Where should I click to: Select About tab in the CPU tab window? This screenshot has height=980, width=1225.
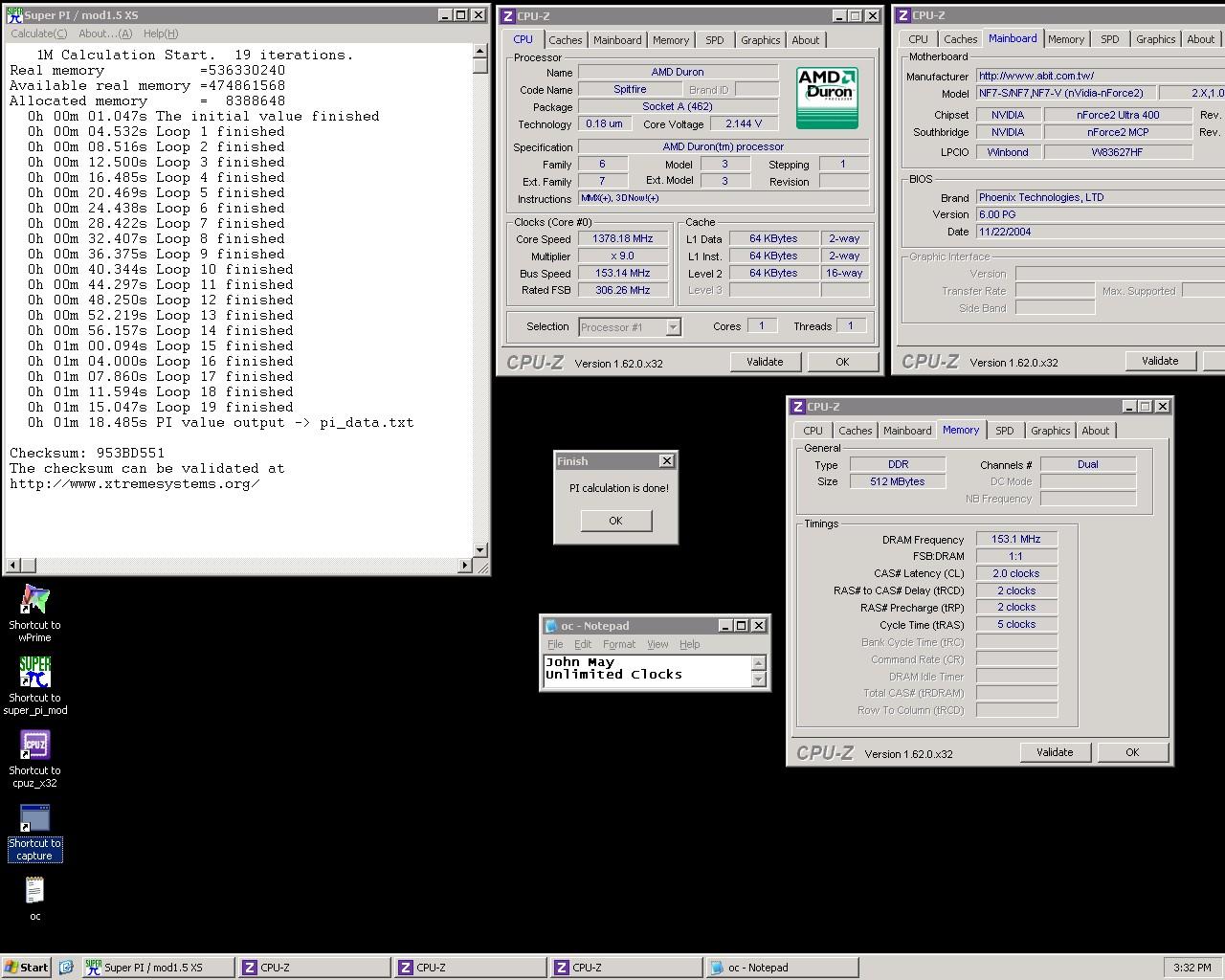coord(806,40)
